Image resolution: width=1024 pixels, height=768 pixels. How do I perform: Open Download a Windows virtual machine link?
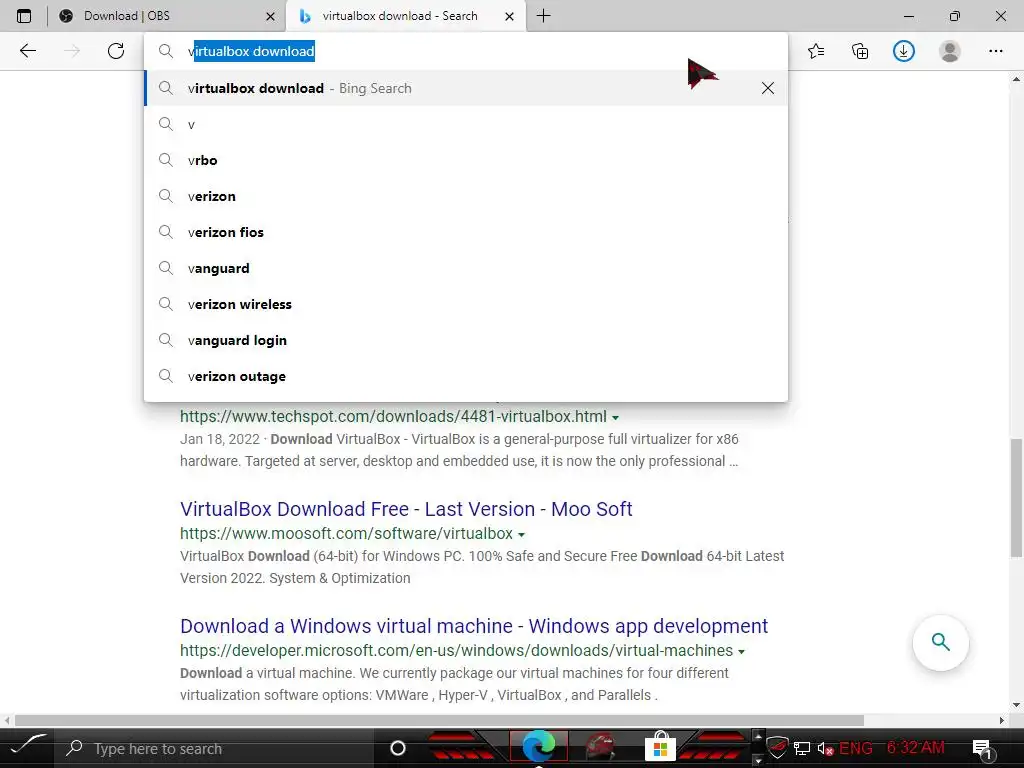tap(474, 626)
